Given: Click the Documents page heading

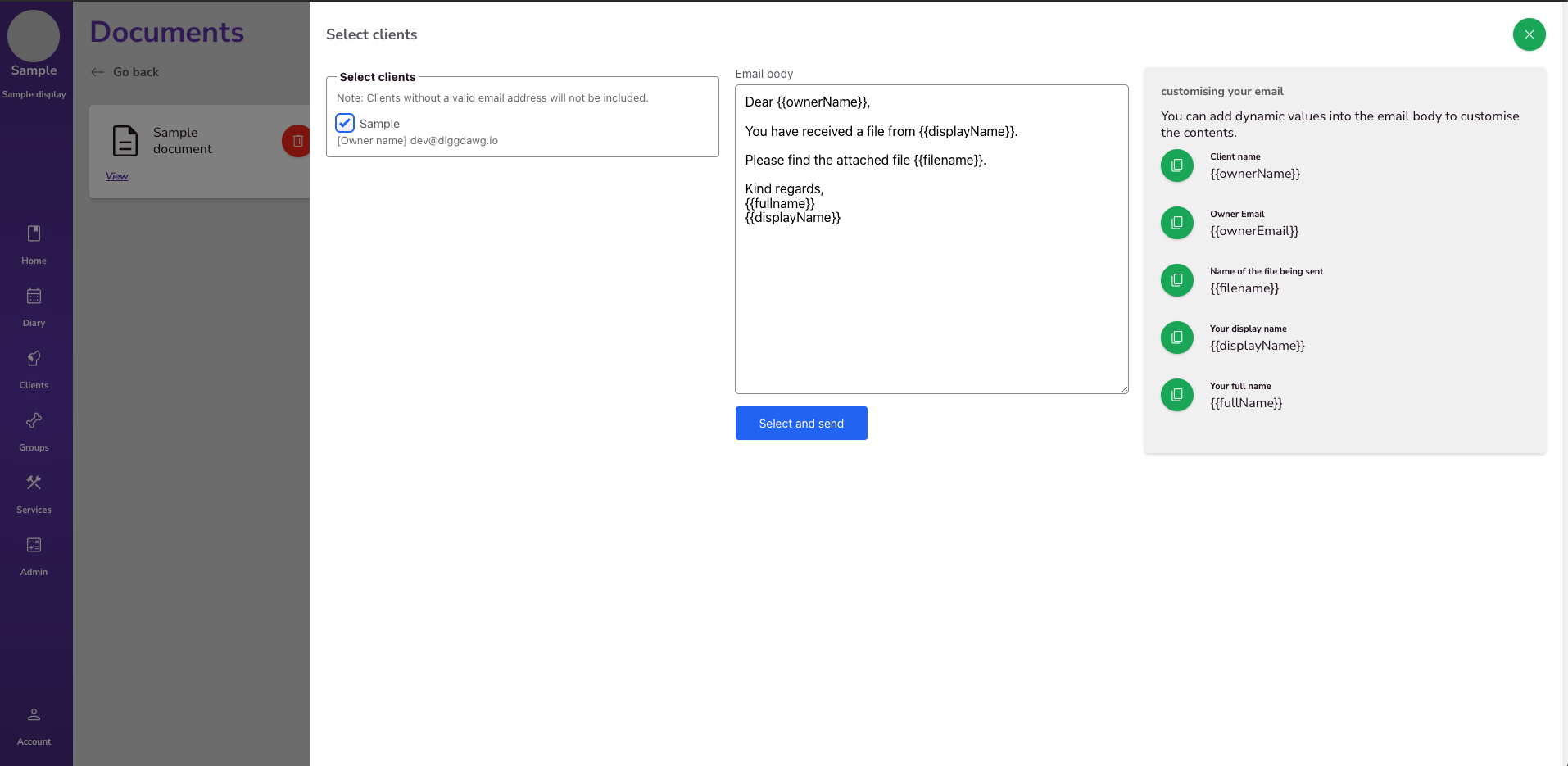Looking at the screenshot, I should pyautogui.click(x=167, y=32).
